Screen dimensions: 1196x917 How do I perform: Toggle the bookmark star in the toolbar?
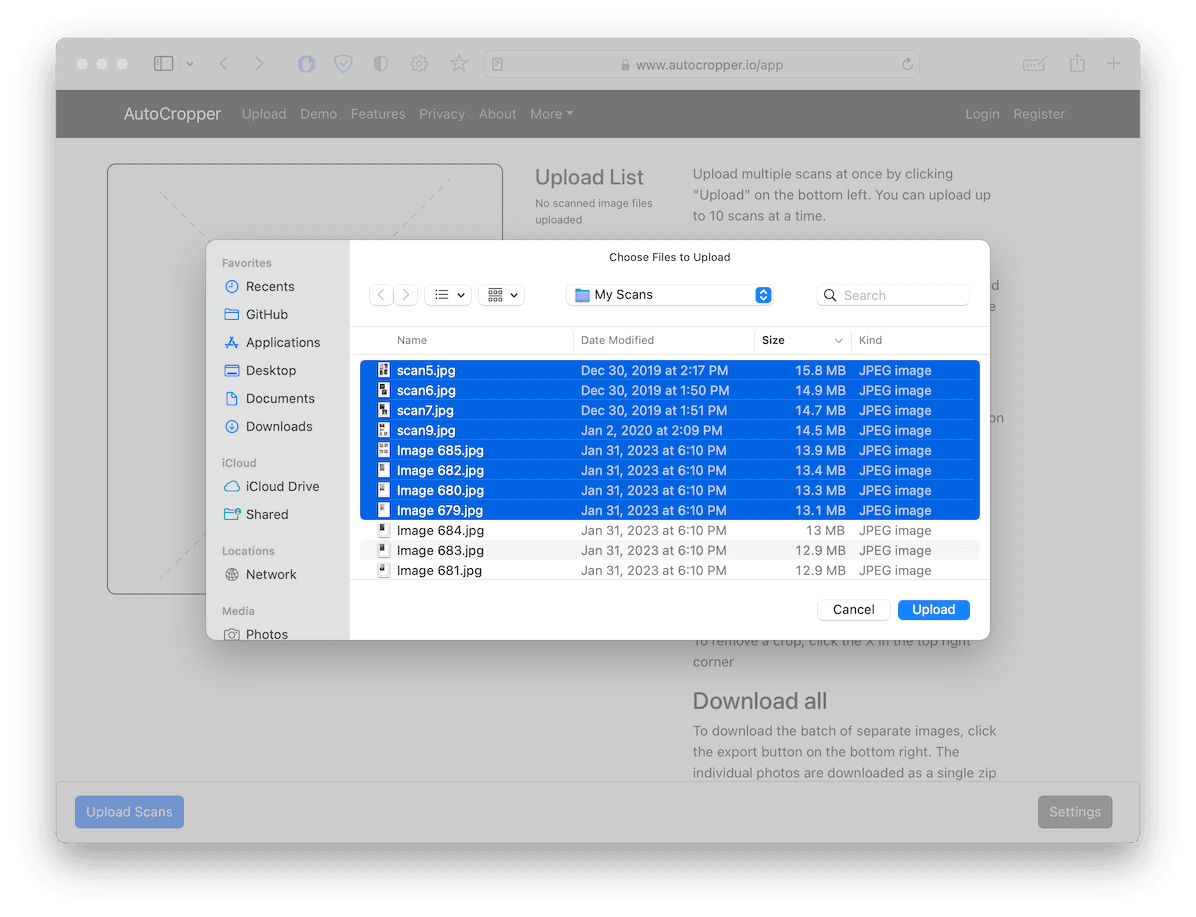click(458, 63)
